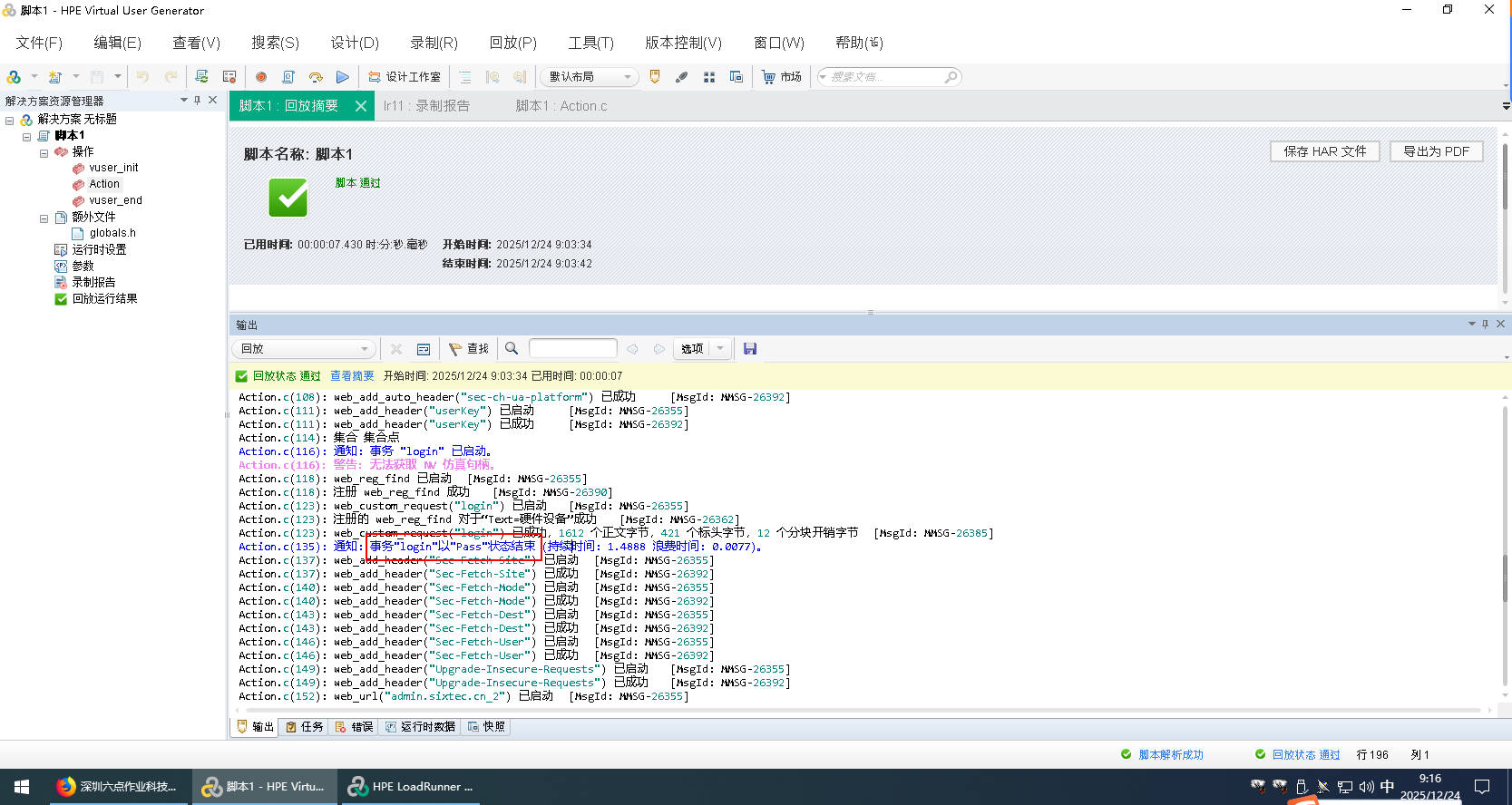This screenshot has height=805, width=1512.
Task: Click the 市场 marketplace cart icon
Action: pyautogui.click(x=769, y=77)
